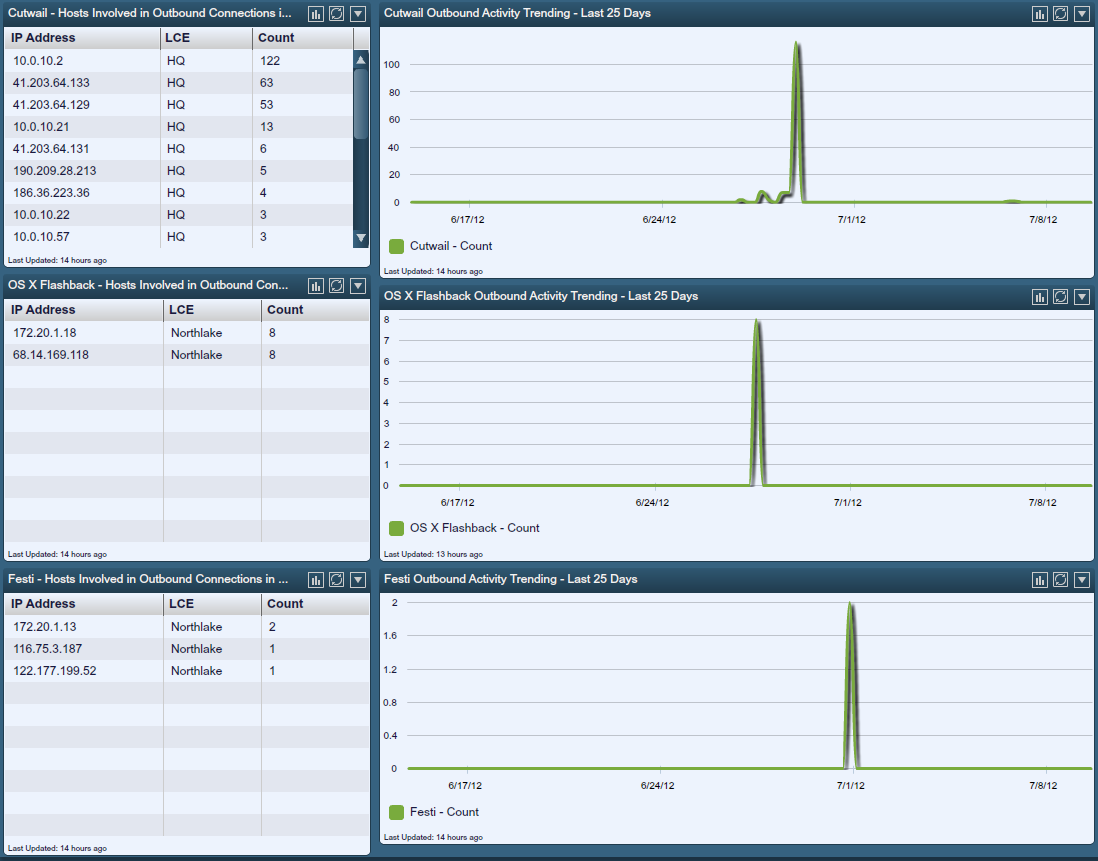1098x861 pixels.
Task: Refresh OS X Flashback Outbound Activity Trending panel
Action: click(x=1061, y=297)
